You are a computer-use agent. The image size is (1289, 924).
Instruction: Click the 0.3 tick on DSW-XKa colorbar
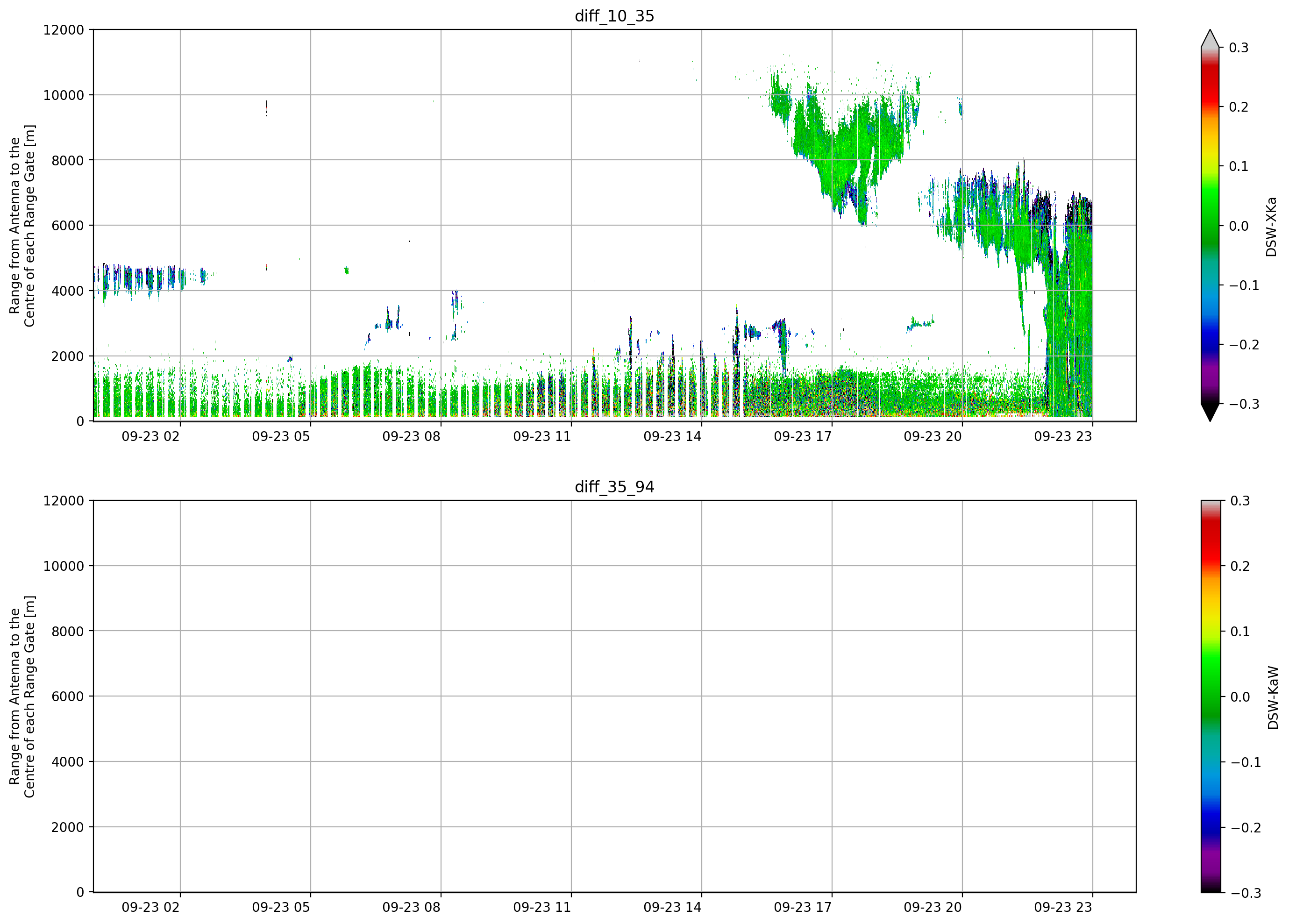[1239, 48]
